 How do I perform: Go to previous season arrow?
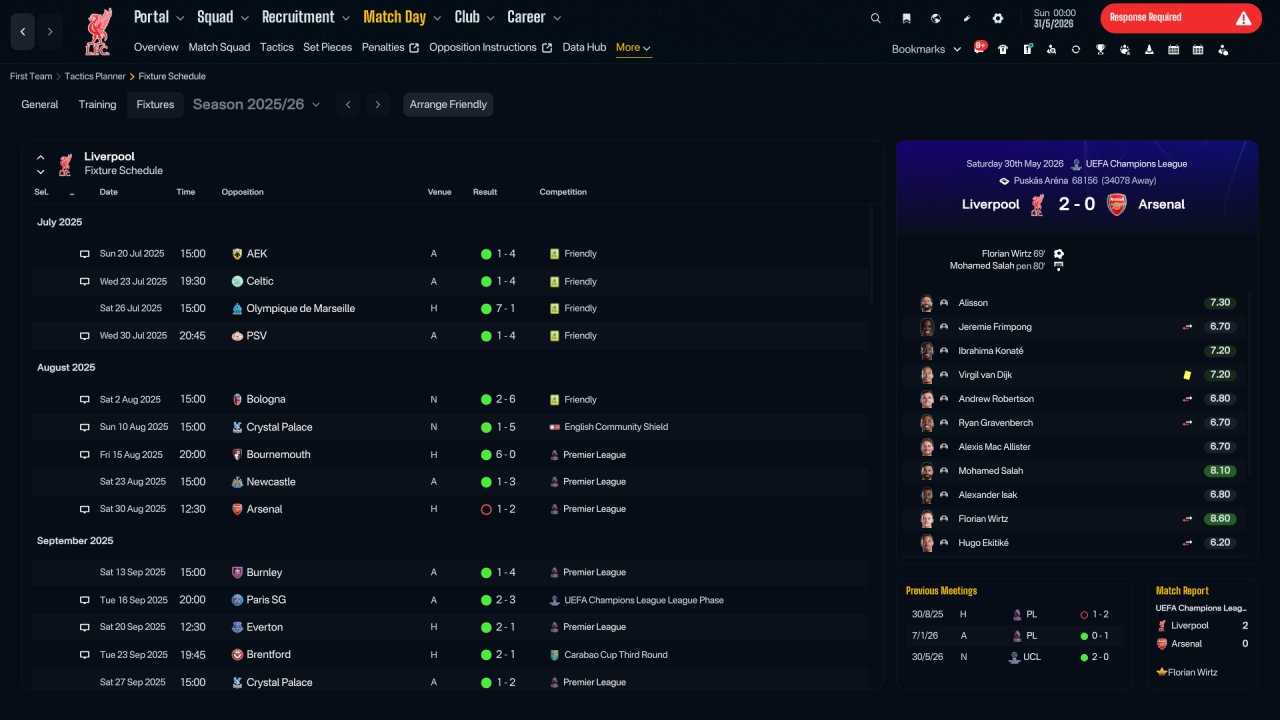[x=348, y=105]
